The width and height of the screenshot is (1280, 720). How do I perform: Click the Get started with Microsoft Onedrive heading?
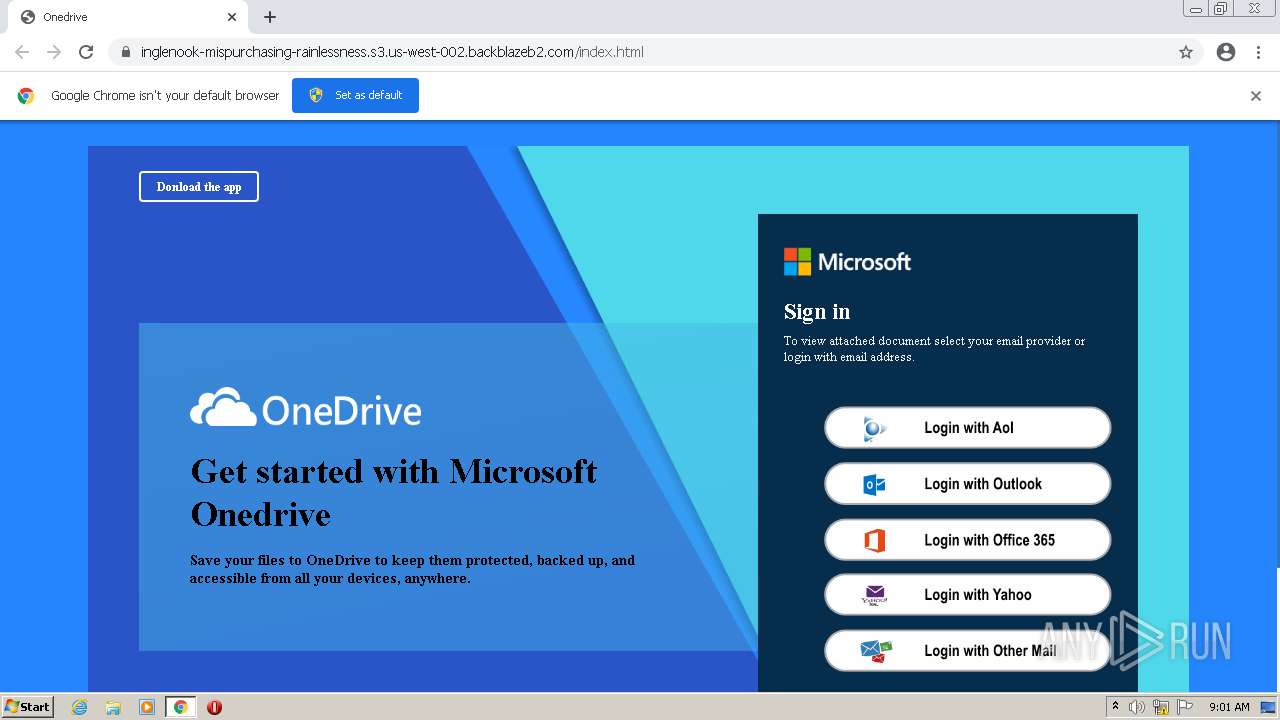pyautogui.click(x=393, y=492)
